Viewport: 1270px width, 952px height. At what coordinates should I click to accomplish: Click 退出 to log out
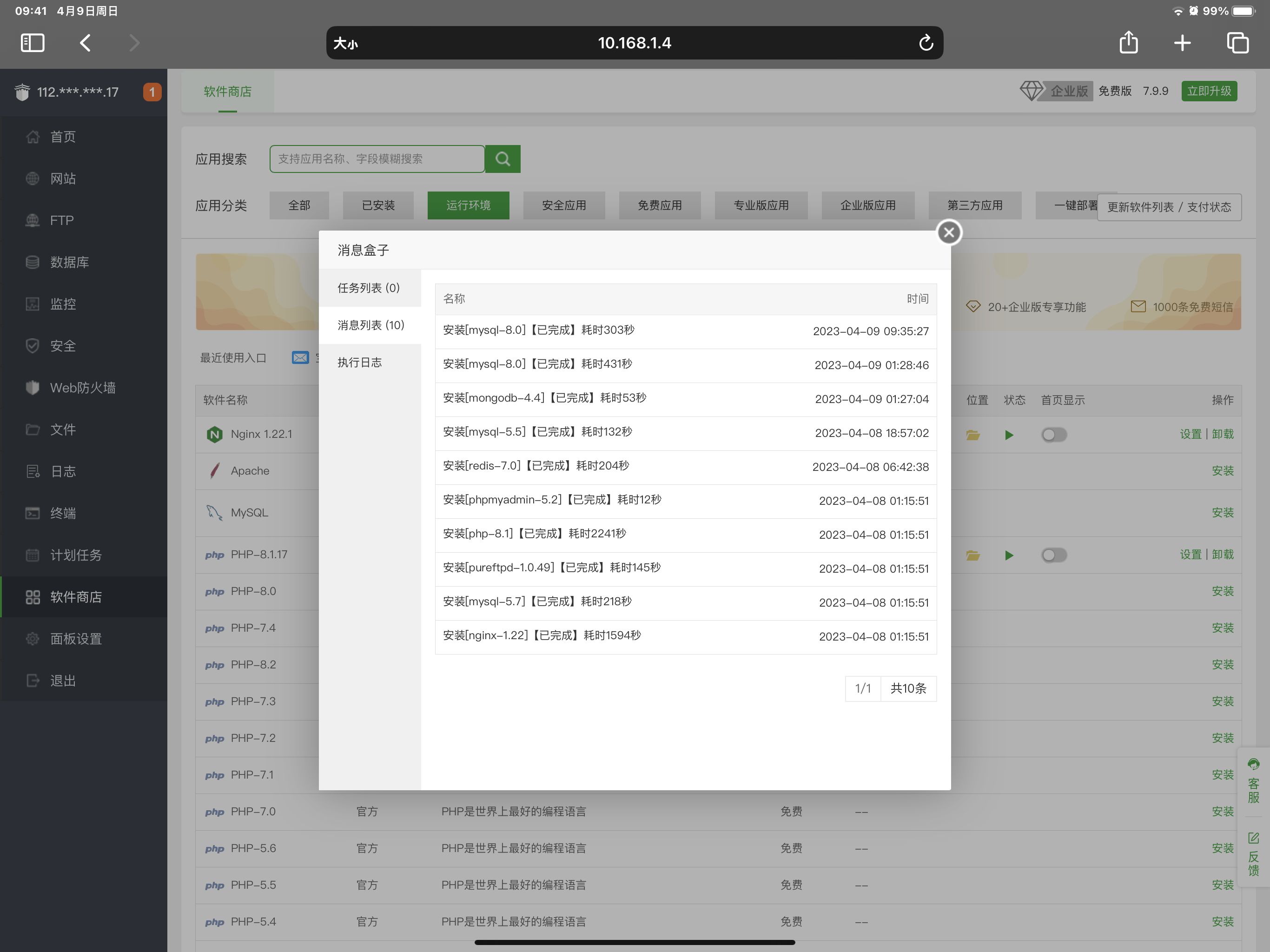click(x=84, y=681)
